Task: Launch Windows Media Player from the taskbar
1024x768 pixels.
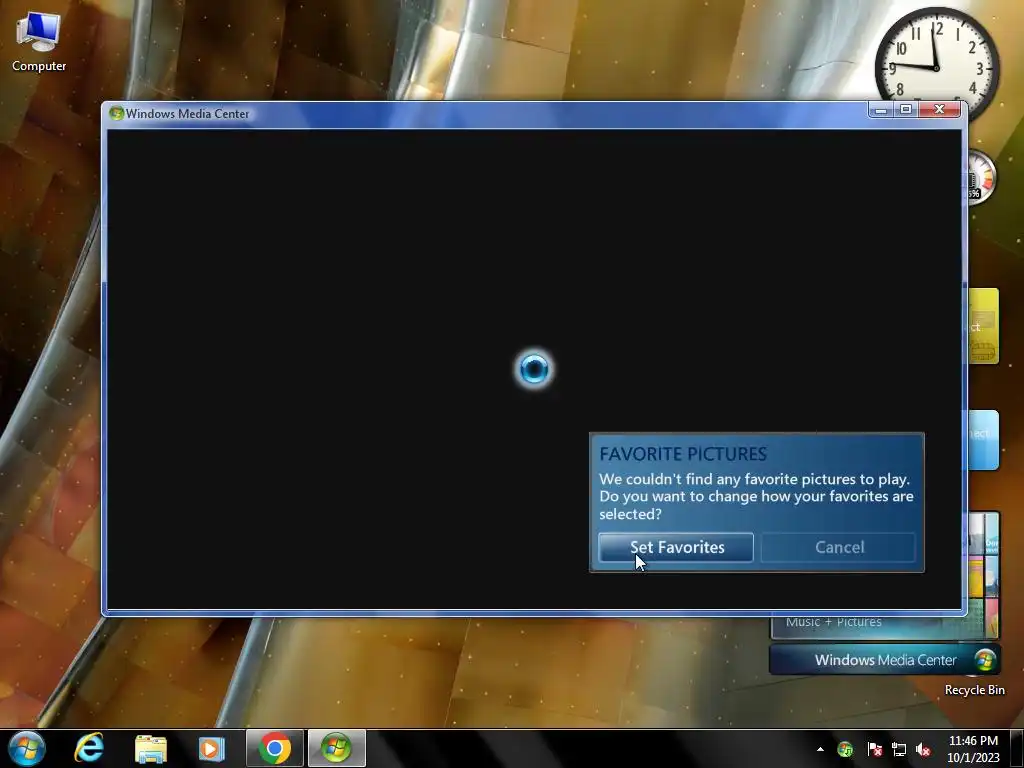Action: (x=212, y=748)
